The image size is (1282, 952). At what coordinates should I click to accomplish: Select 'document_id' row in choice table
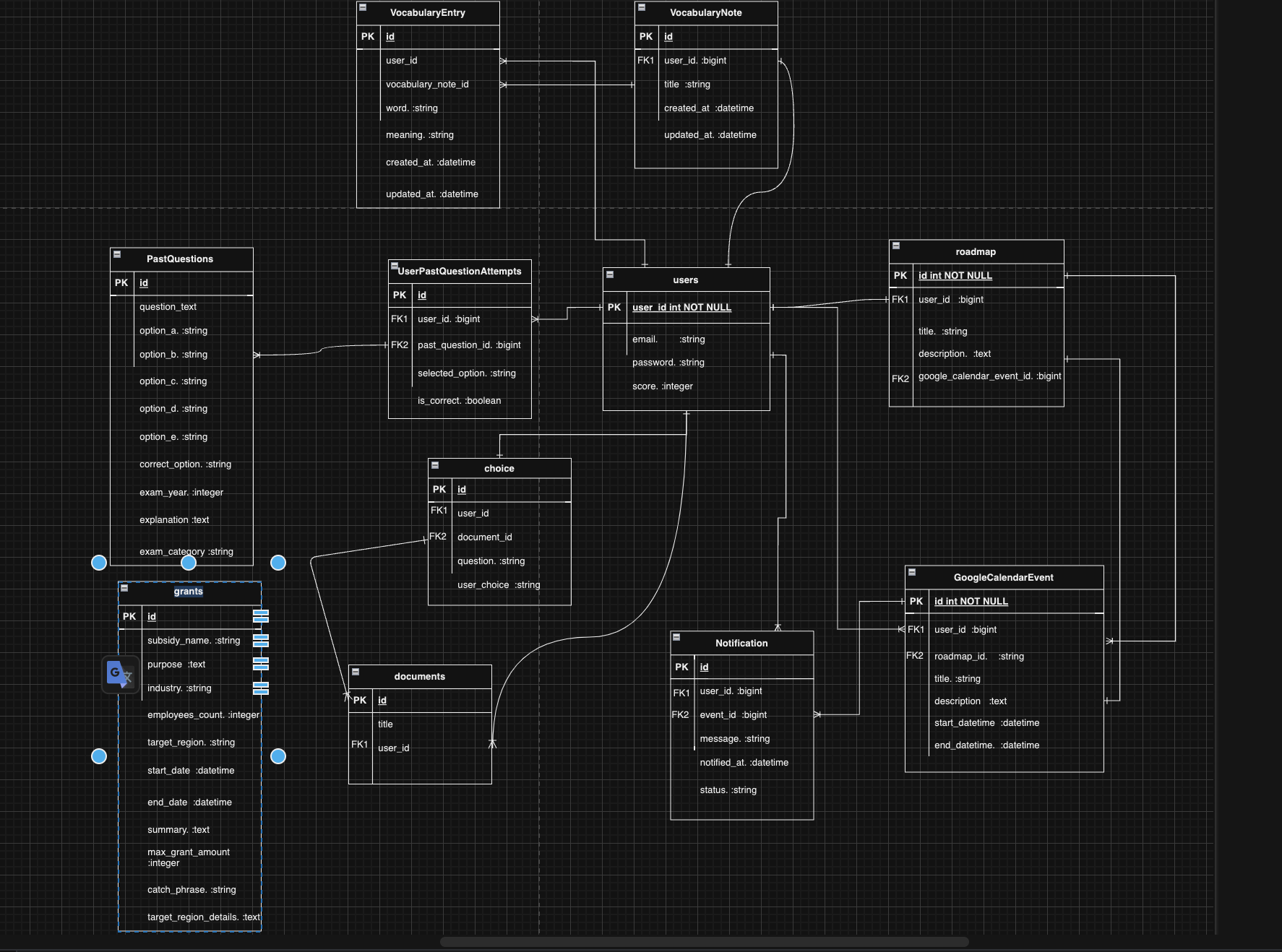tap(499, 537)
